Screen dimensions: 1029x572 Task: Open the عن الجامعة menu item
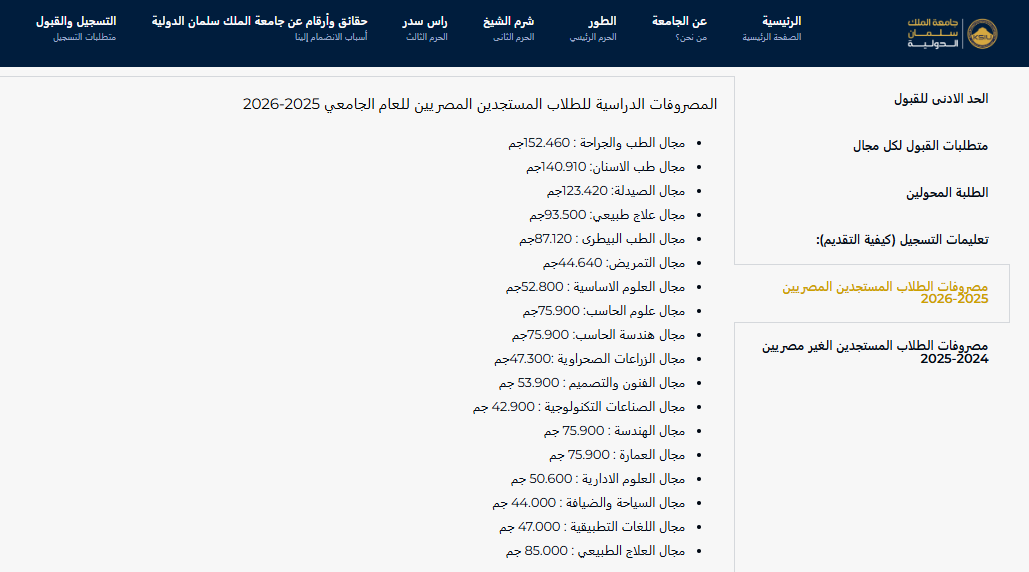point(679,28)
